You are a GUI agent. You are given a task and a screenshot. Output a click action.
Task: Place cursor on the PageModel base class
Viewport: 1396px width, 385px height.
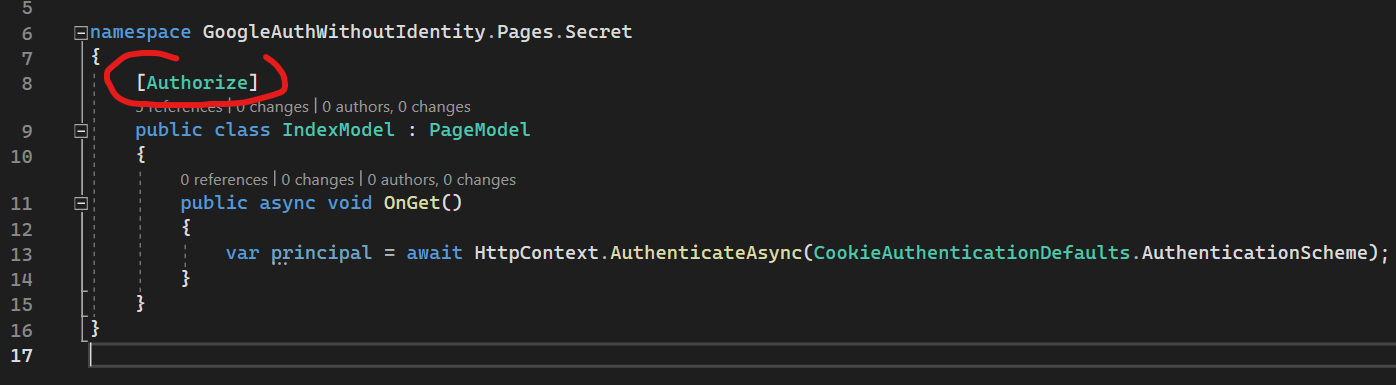(x=480, y=130)
